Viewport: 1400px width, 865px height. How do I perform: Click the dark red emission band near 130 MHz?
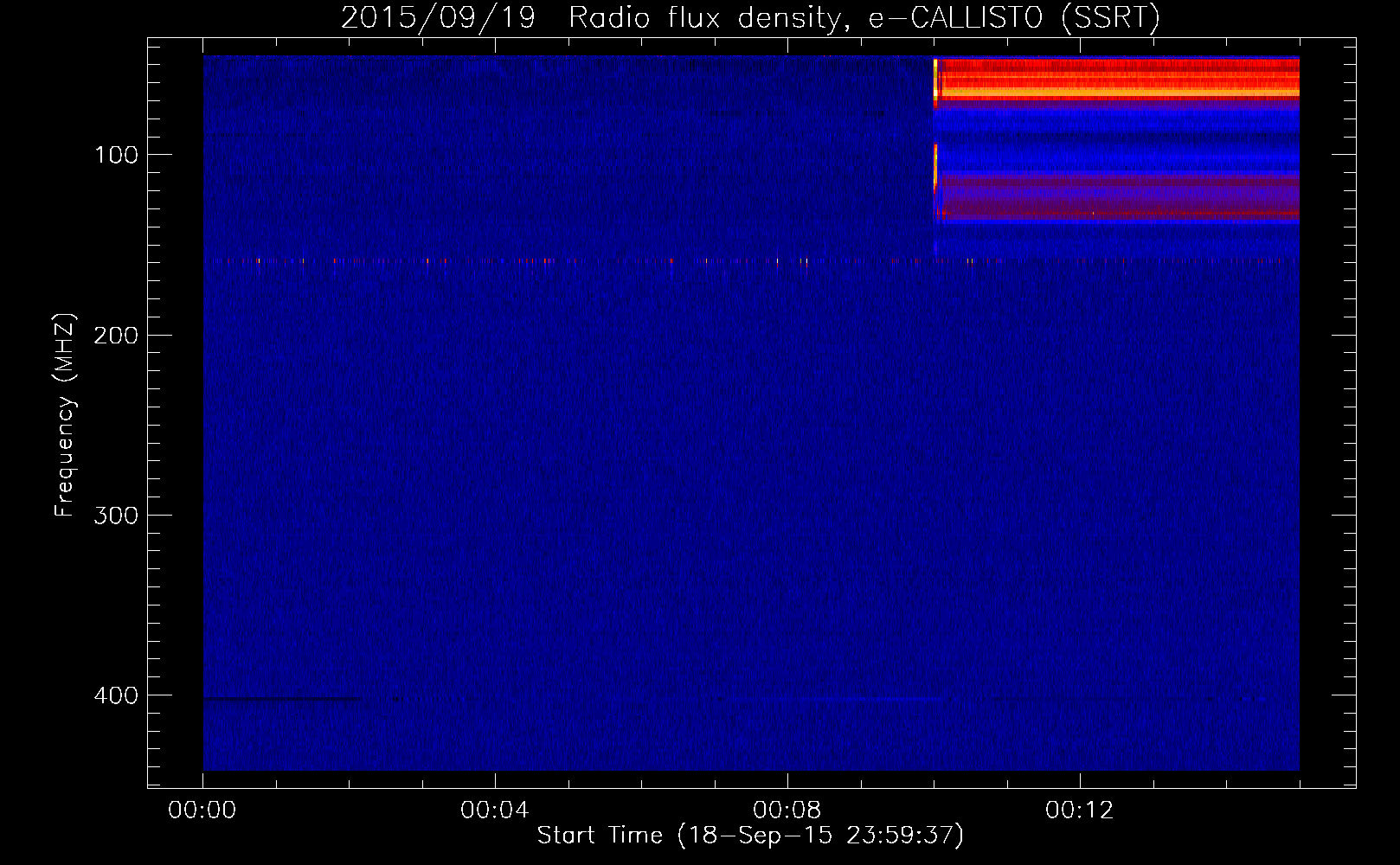coord(1120,197)
